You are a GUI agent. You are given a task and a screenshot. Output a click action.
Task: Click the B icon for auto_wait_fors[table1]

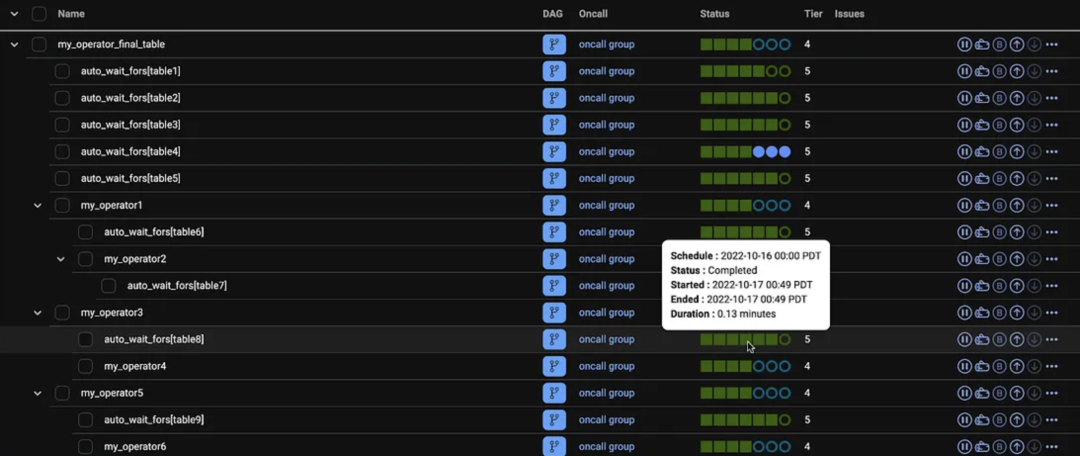point(999,72)
